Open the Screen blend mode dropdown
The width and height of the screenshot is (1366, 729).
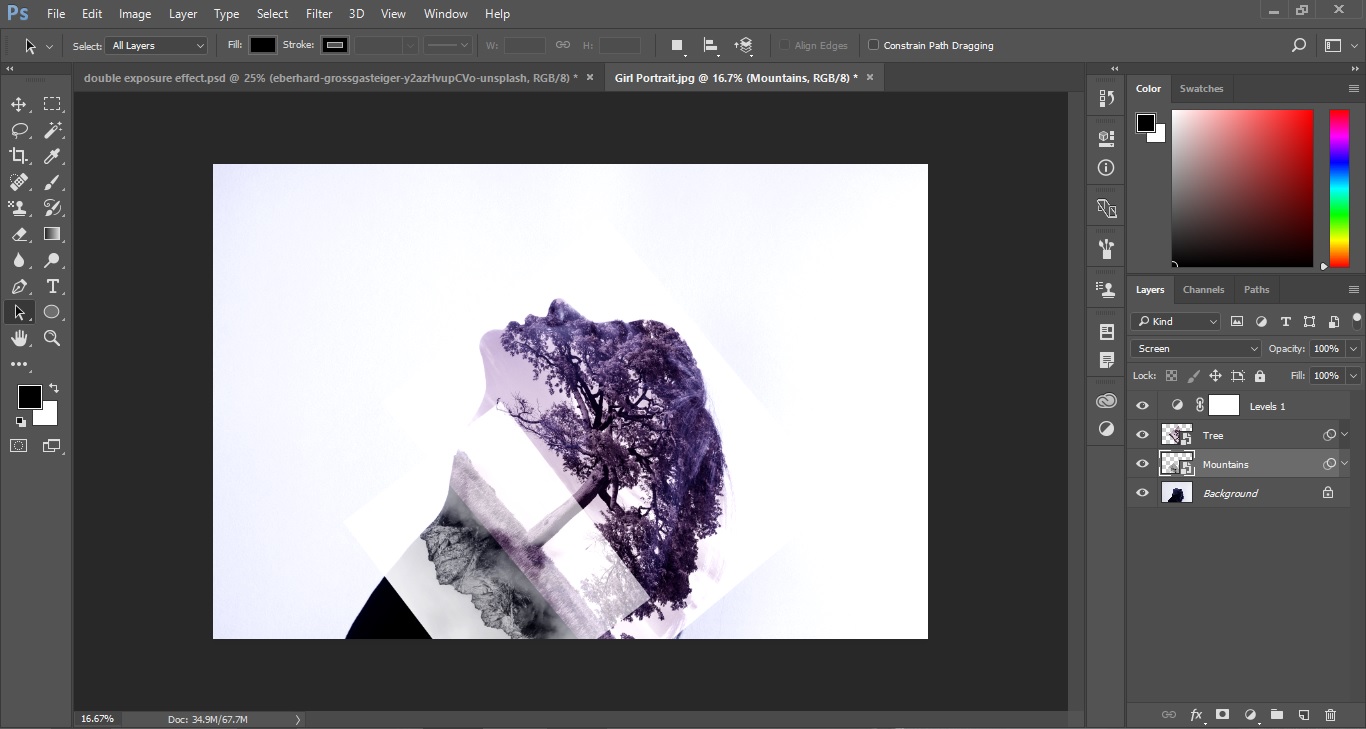(x=1194, y=348)
